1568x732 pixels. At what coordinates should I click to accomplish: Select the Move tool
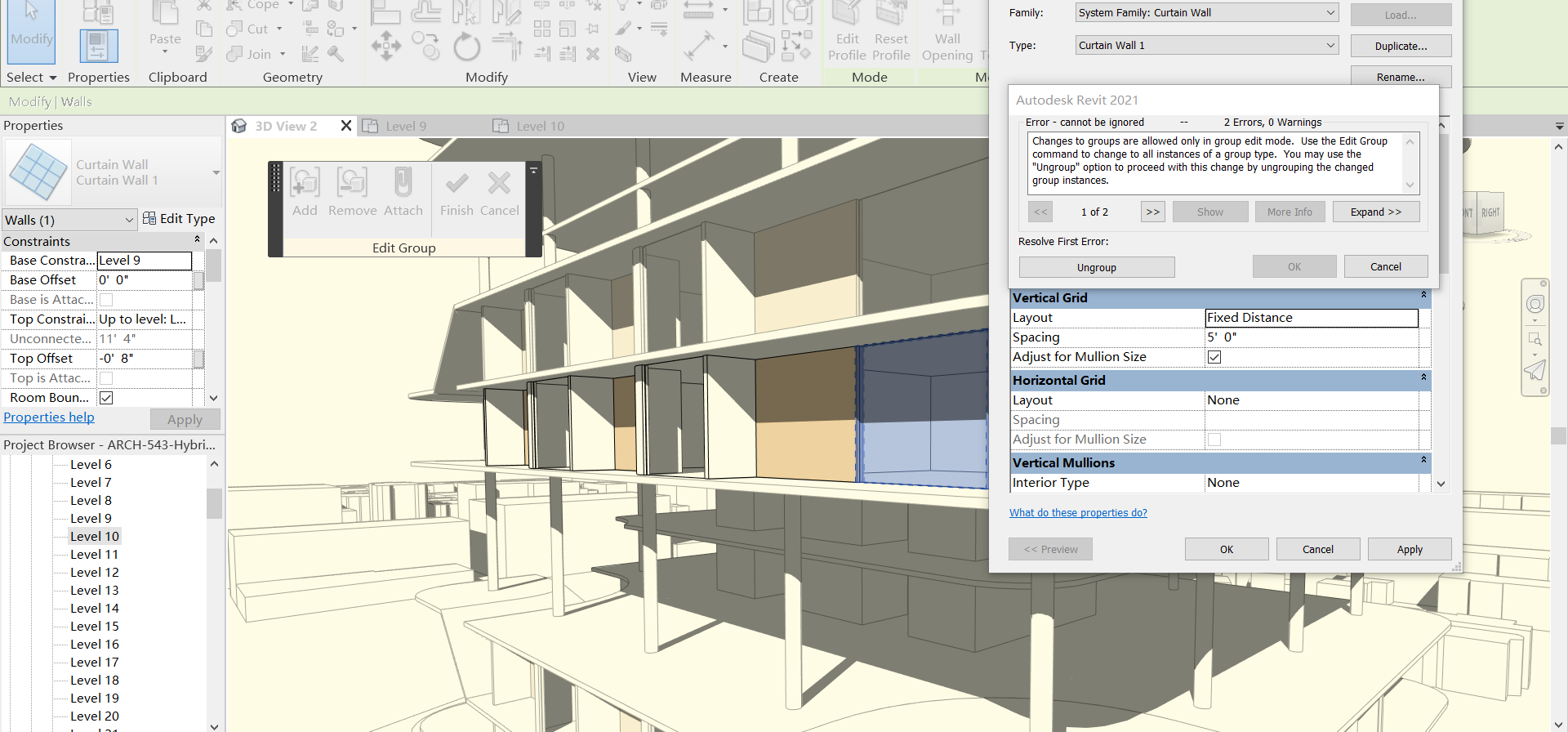(x=385, y=46)
